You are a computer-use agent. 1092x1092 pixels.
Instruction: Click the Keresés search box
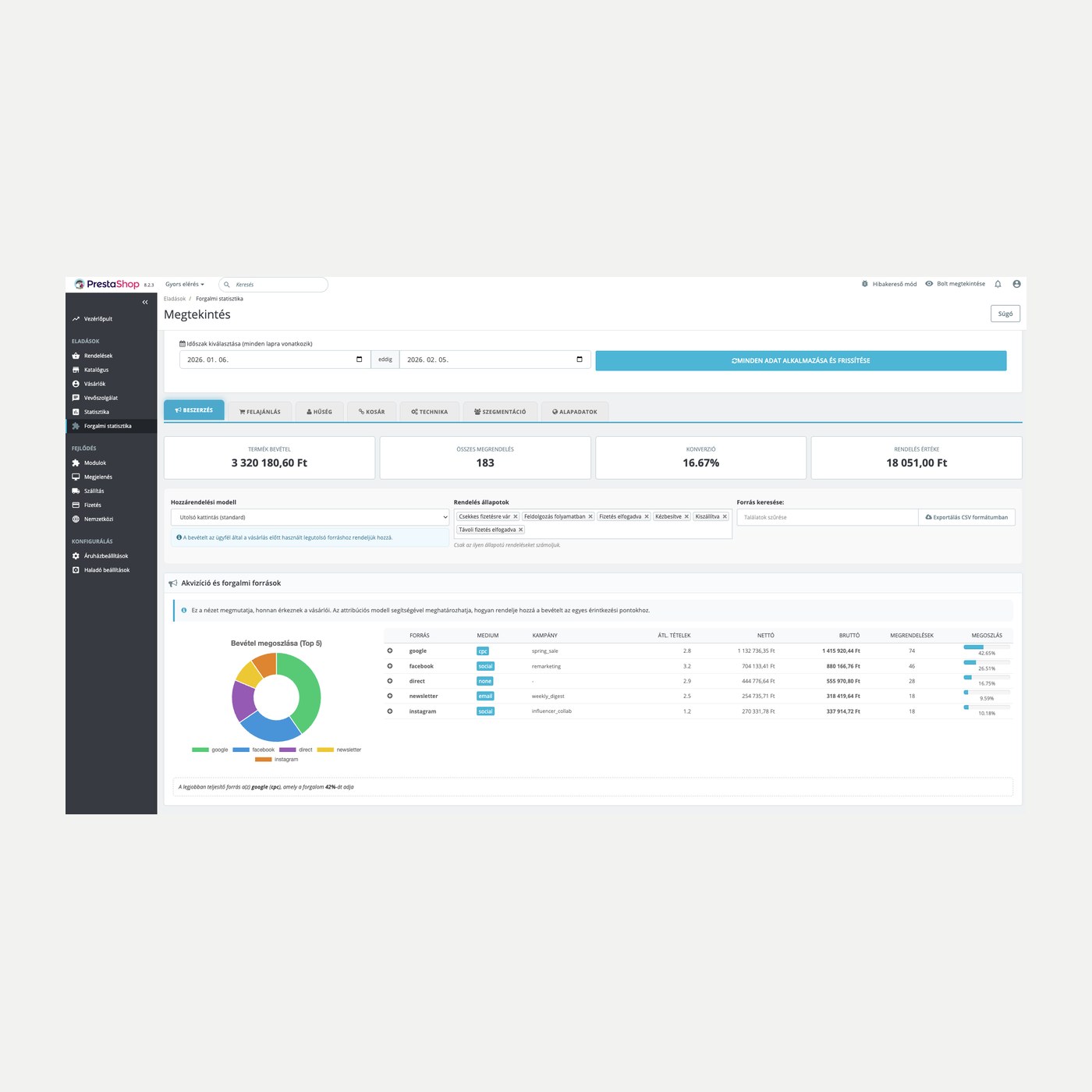(x=274, y=285)
